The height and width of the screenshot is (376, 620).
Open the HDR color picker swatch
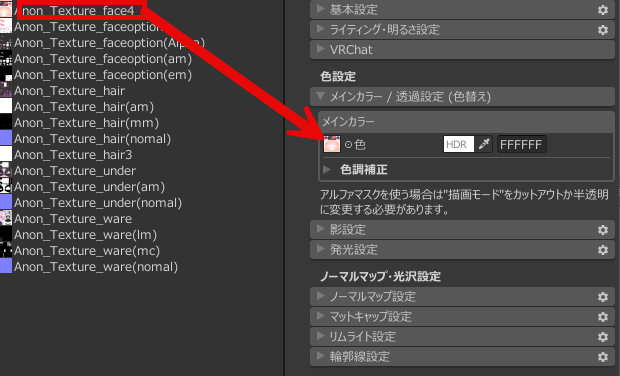(459, 144)
